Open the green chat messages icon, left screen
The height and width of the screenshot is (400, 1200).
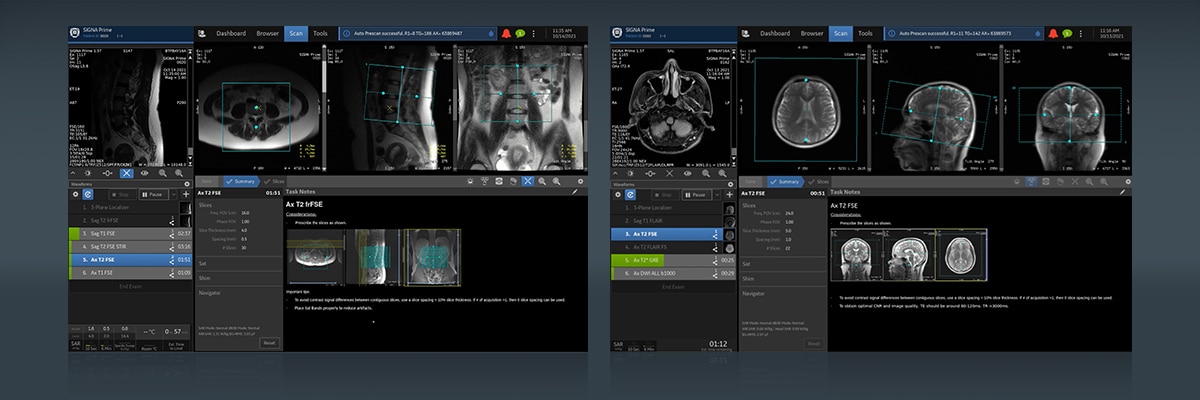(x=520, y=33)
